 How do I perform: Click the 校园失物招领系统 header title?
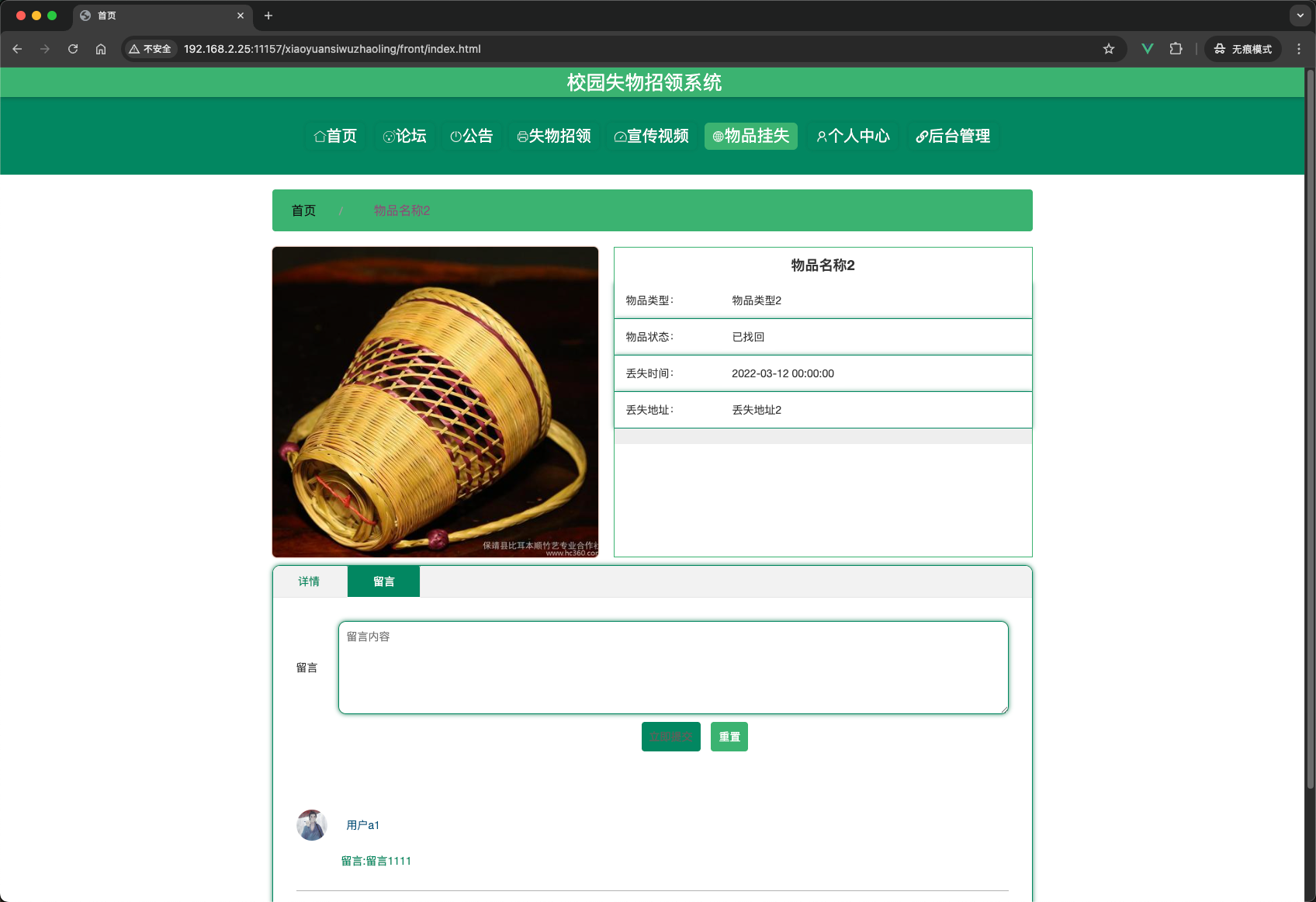[x=644, y=82]
